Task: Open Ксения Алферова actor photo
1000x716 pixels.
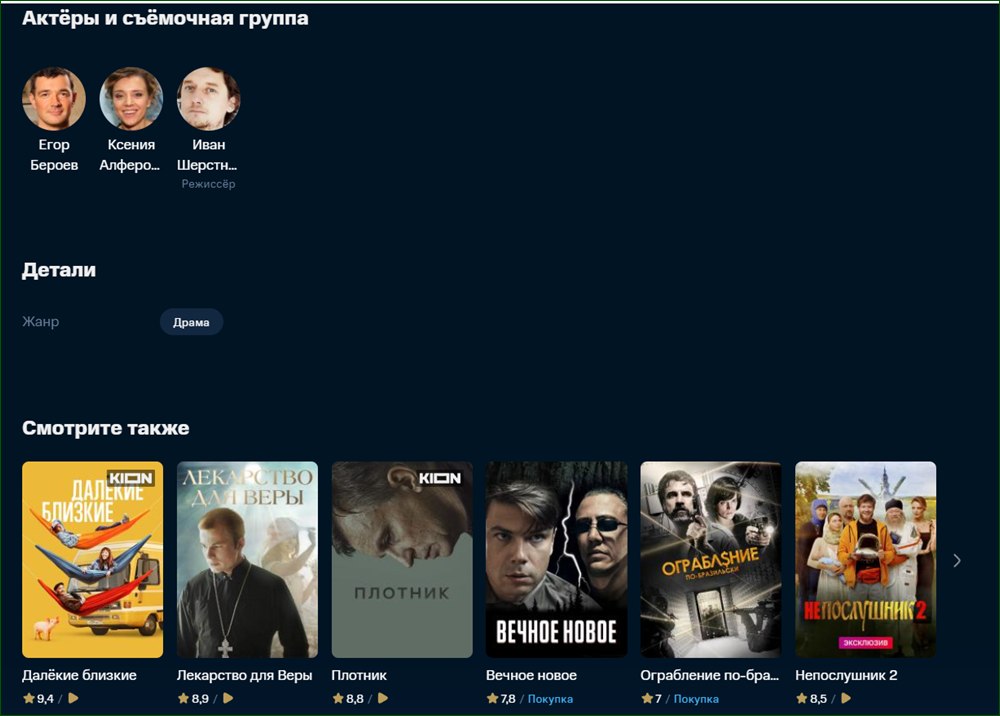Action: tap(131, 99)
